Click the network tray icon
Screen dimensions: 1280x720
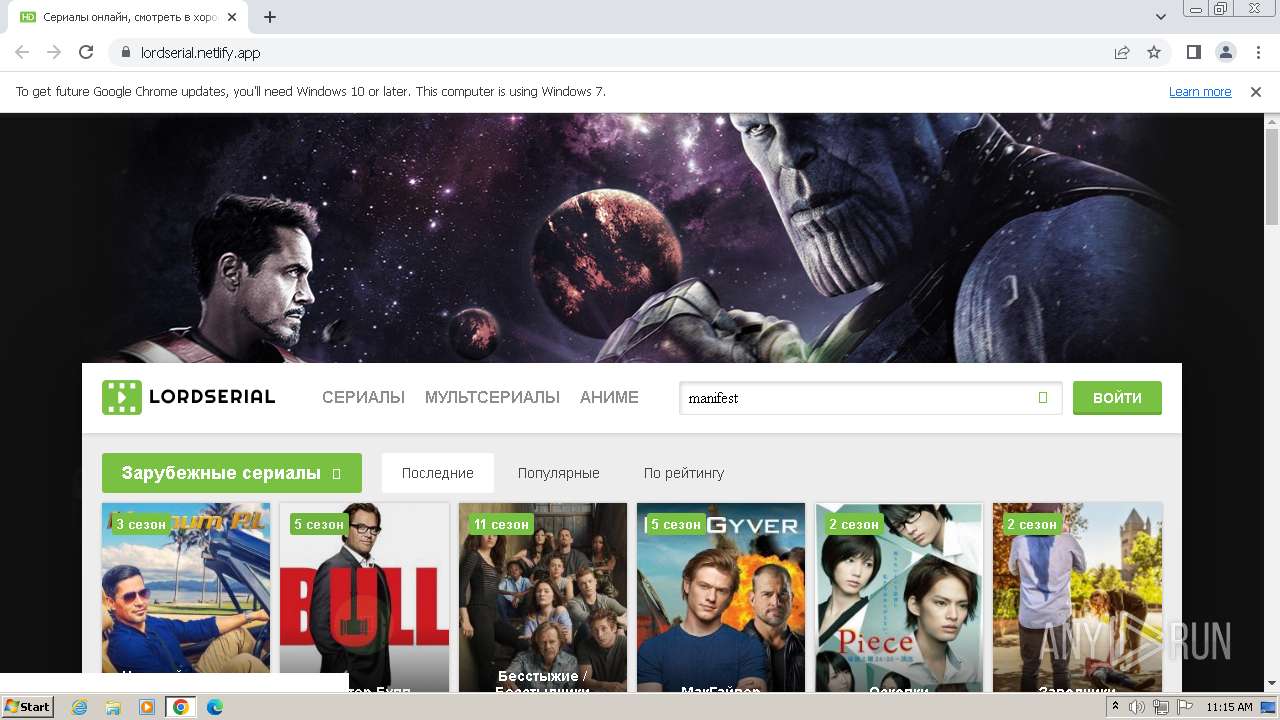pos(1160,707)
